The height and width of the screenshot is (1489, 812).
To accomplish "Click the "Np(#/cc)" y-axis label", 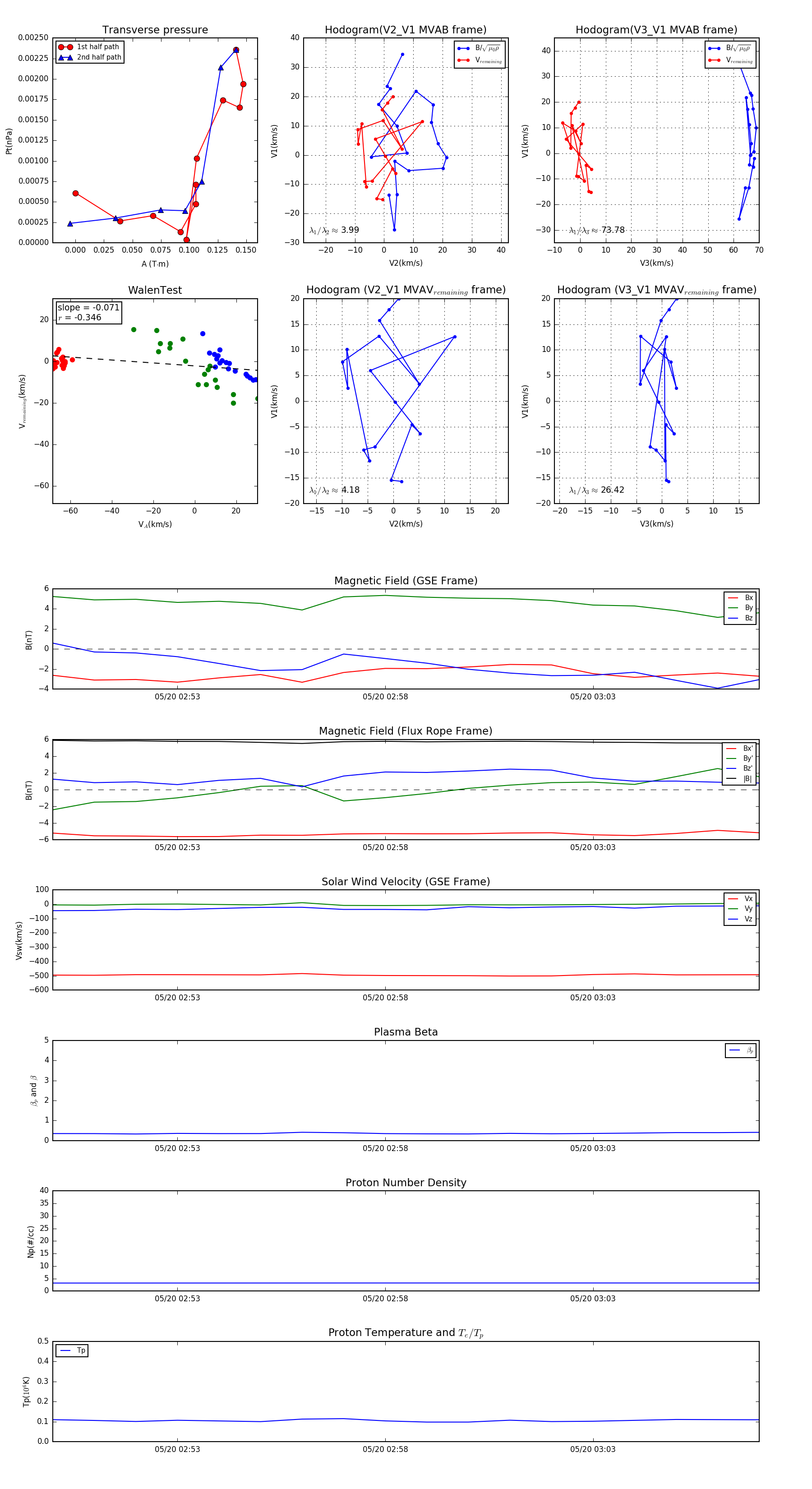I will coord(31,1242).
